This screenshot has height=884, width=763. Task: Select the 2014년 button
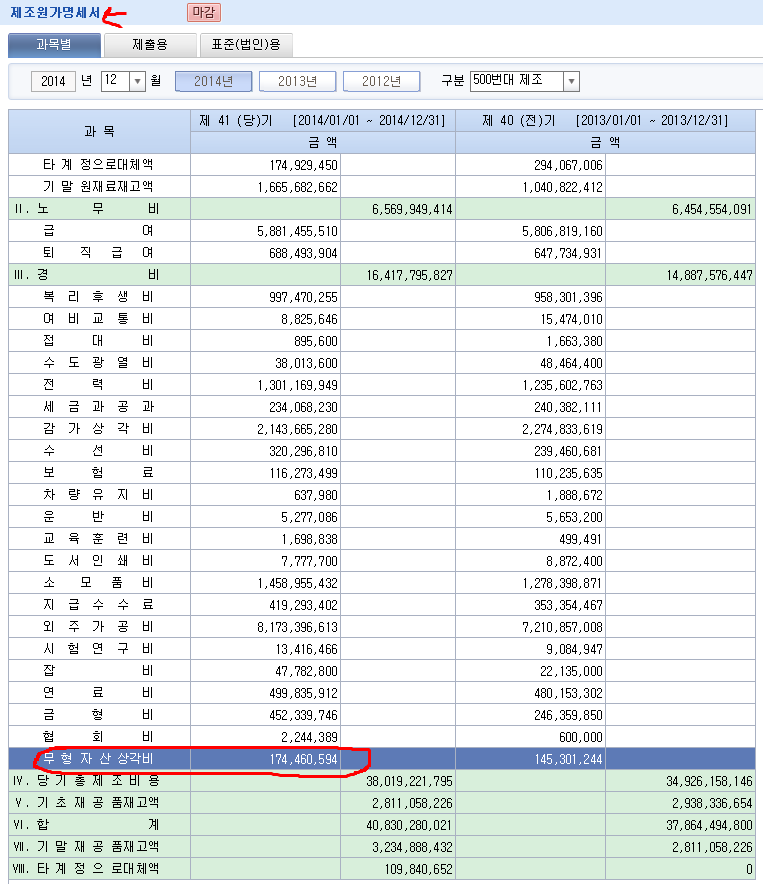pos(214,81)
